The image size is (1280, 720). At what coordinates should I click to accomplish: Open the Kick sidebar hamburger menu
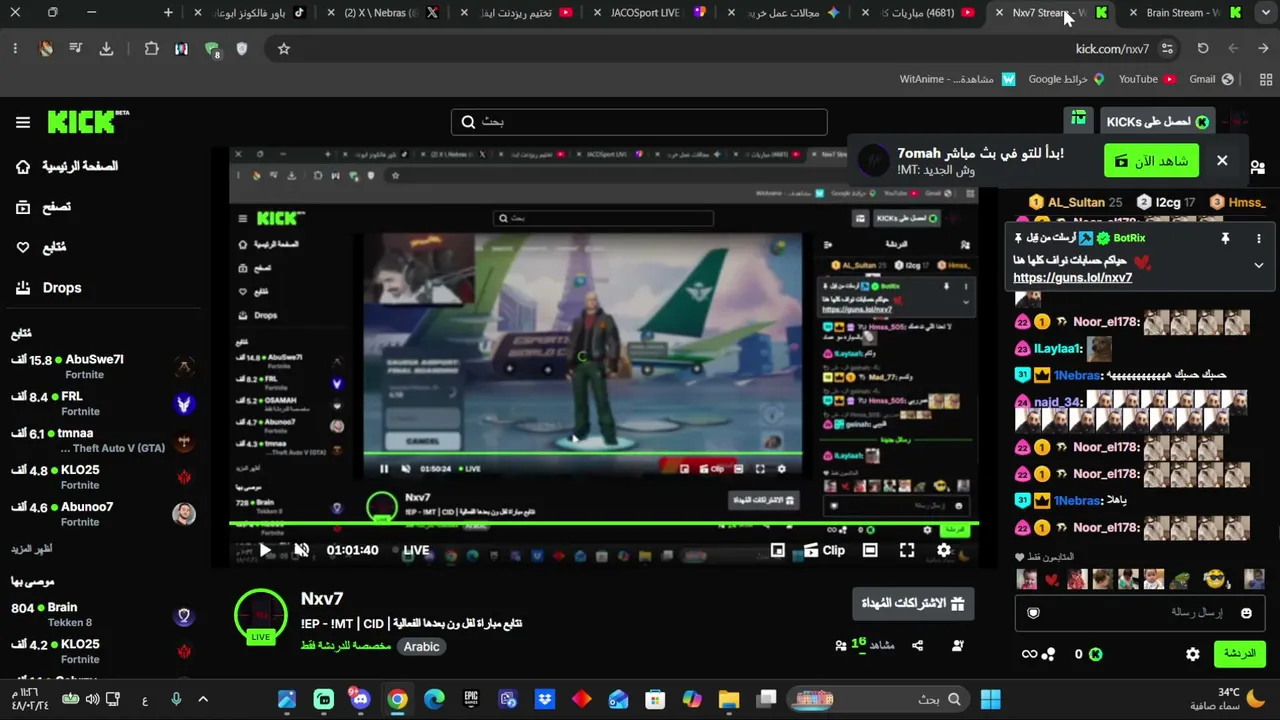point(23,122)
